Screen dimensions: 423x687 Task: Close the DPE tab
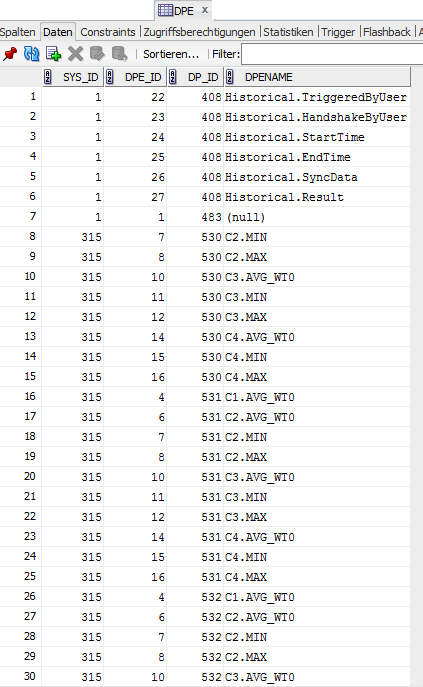205,10
